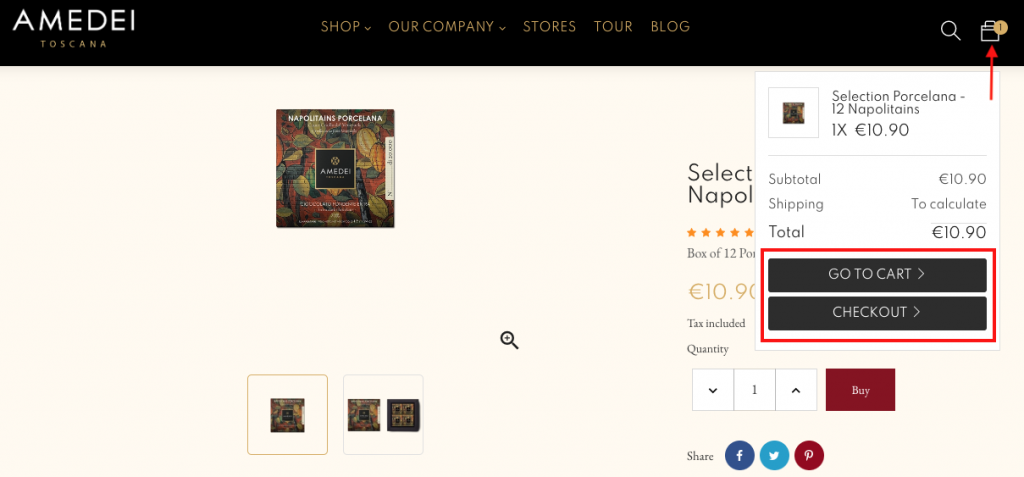
Task: Share product on Pinterest
Action: click(809, 455)
